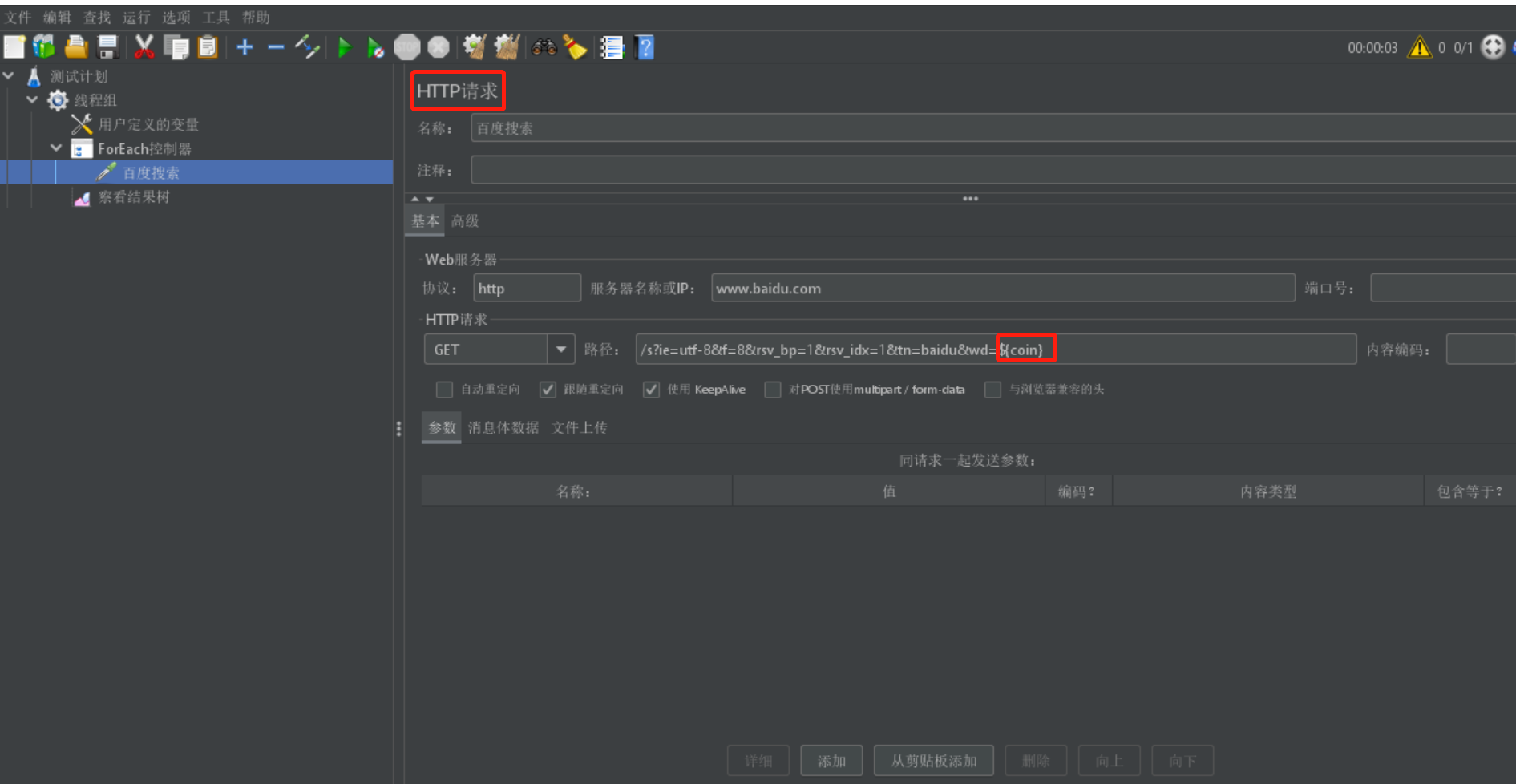The image size is (1516, 784).
Task: Collapse the ForEach控制器 tree node
Action: (x=56, y=148)
